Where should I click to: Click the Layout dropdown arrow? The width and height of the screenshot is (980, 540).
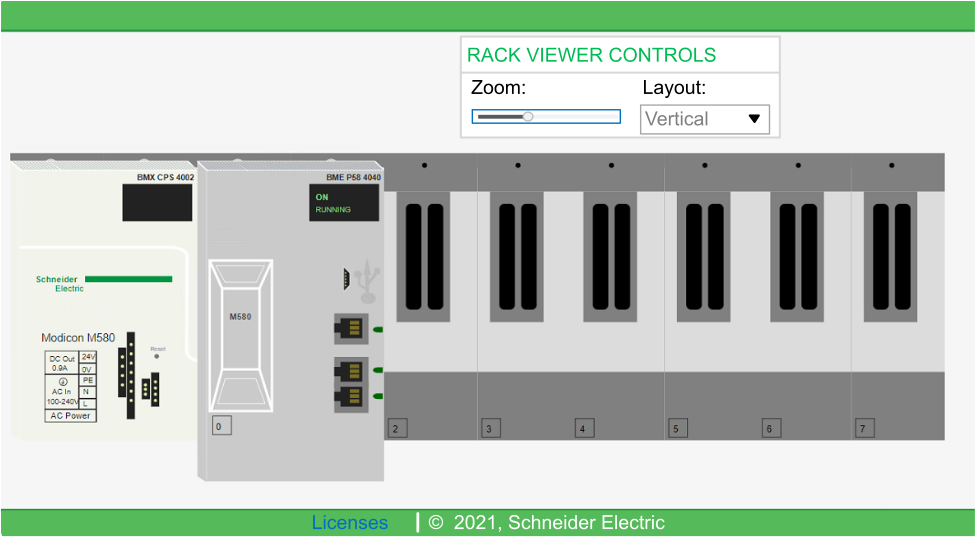(754, 119)
